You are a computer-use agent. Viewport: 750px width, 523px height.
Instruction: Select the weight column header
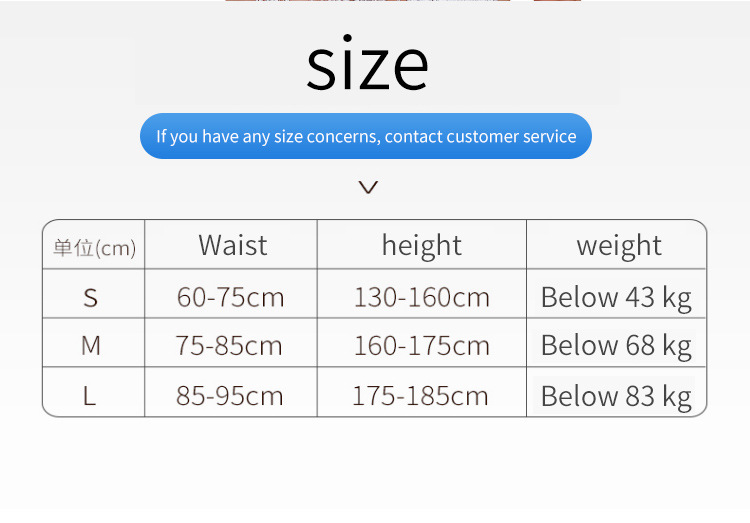[x=618, y=245]
